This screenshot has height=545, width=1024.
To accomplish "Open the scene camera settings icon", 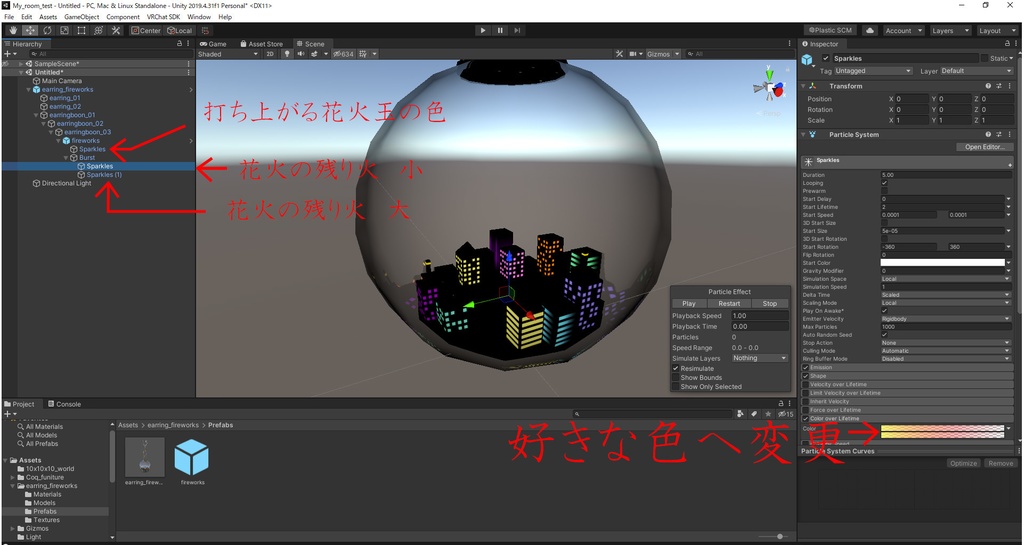I will click(x=633, y=54).
